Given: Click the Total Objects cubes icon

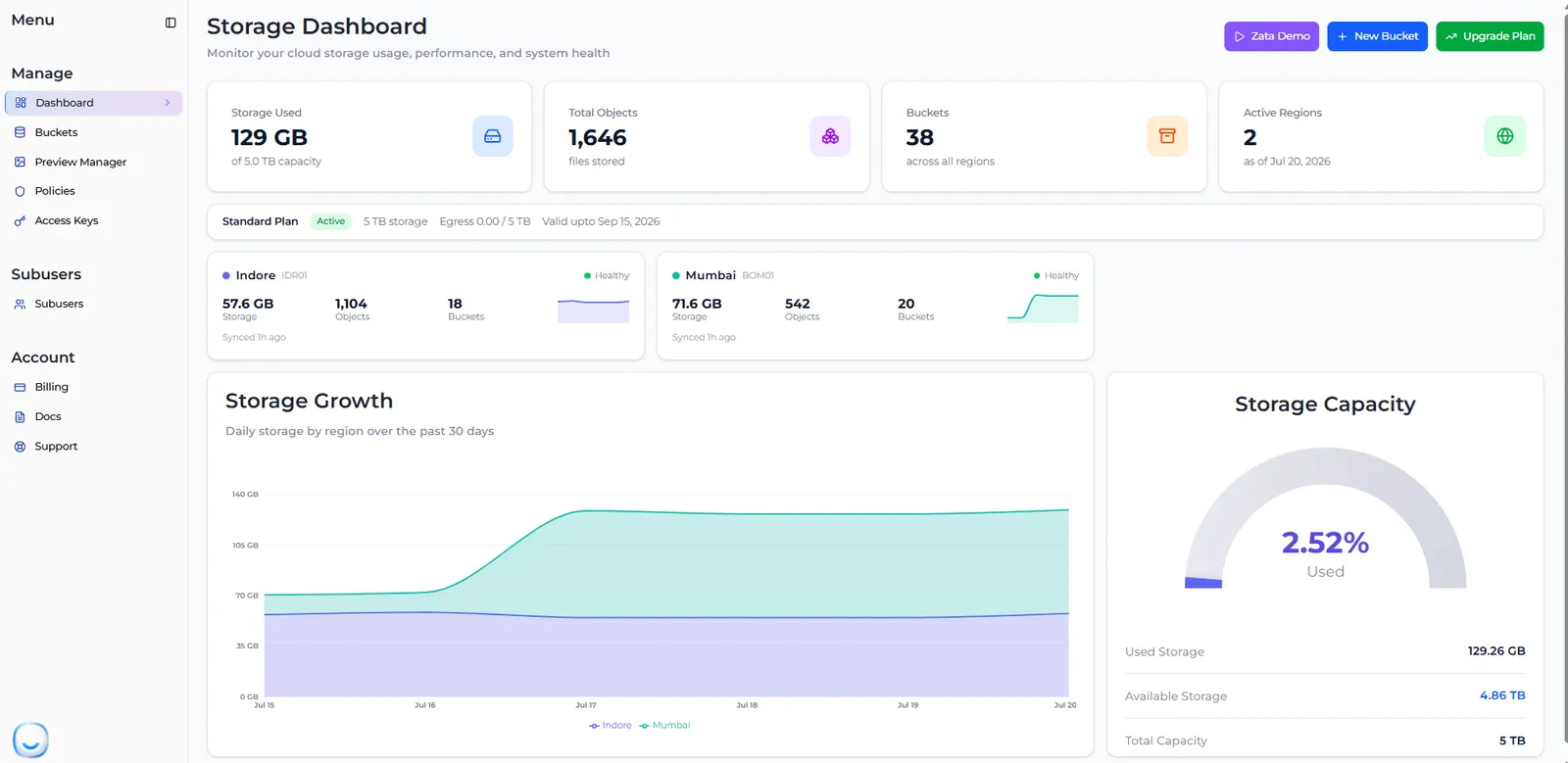Looking at the screenshot, I should (x=830, y=136).
